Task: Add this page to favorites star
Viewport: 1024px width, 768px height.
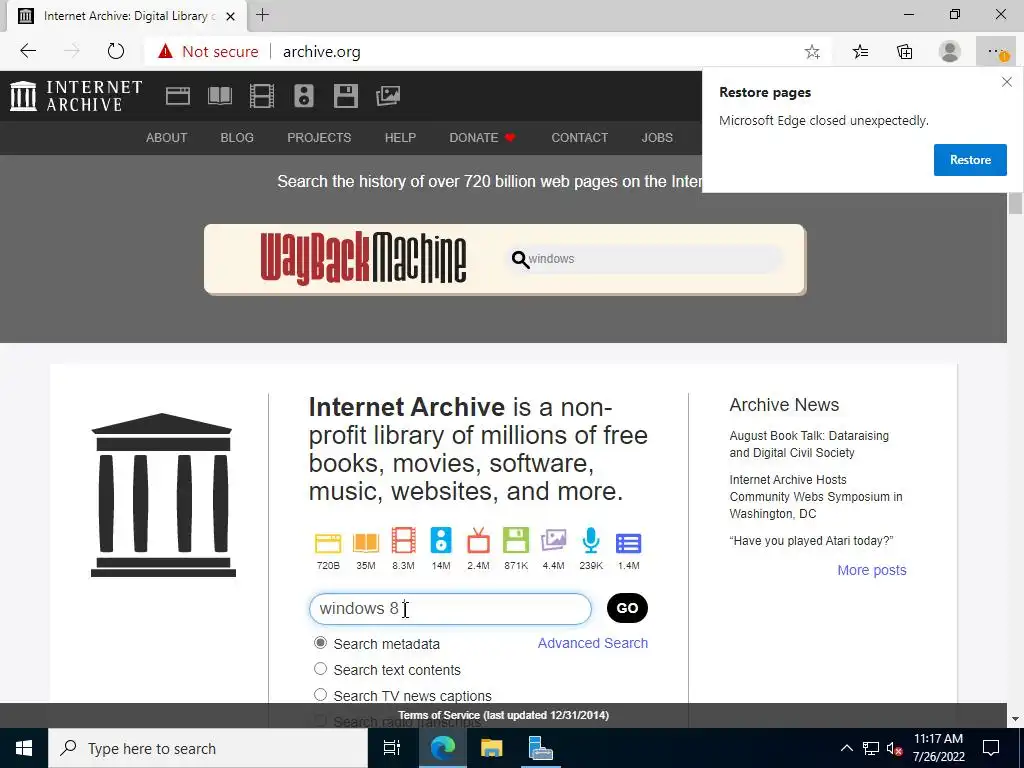Action: coord(812,52)
